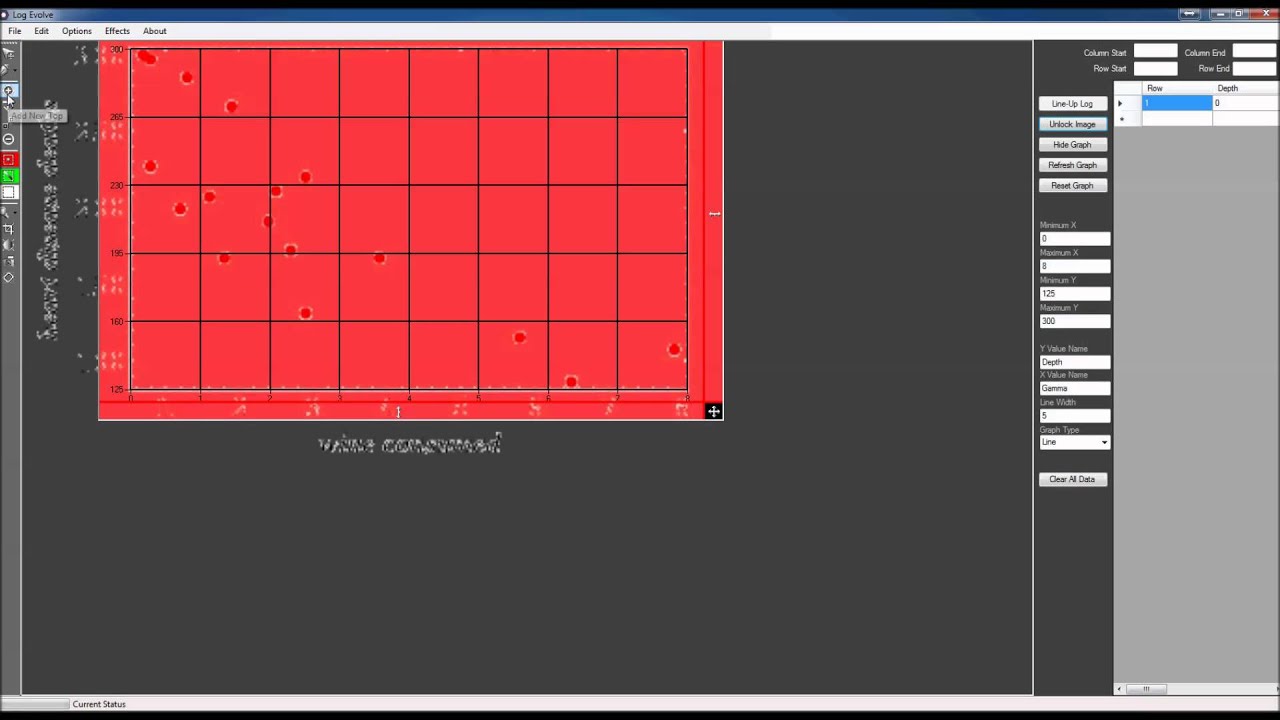Screen dimensions: 1280x720
Task: Click the Depth column header in data grid
Action: point(1246,88)
